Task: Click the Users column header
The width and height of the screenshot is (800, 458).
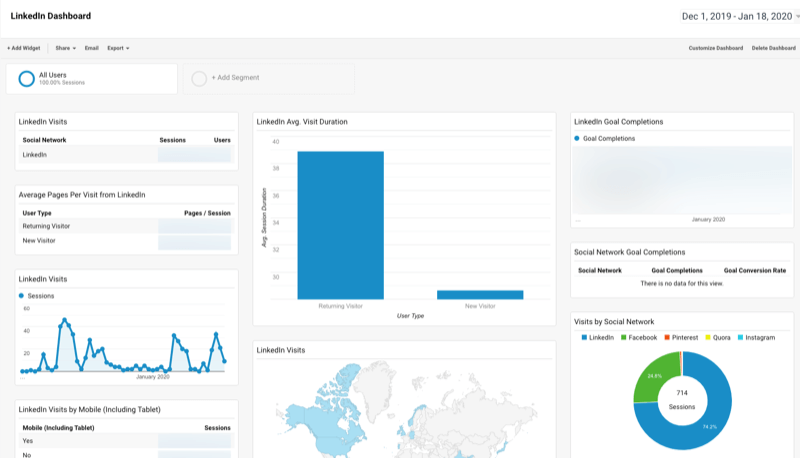Action: point(222,140)
